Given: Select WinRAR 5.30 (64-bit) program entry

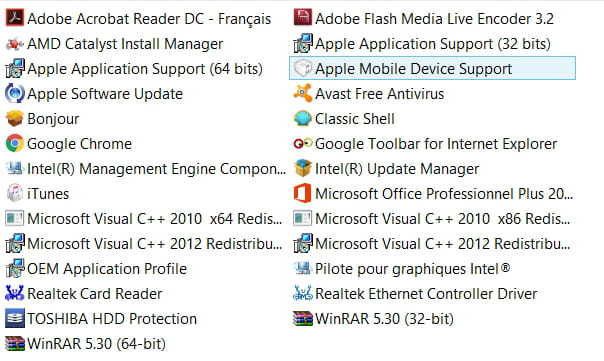Looking at the screenshot, I should coord(86,344).
